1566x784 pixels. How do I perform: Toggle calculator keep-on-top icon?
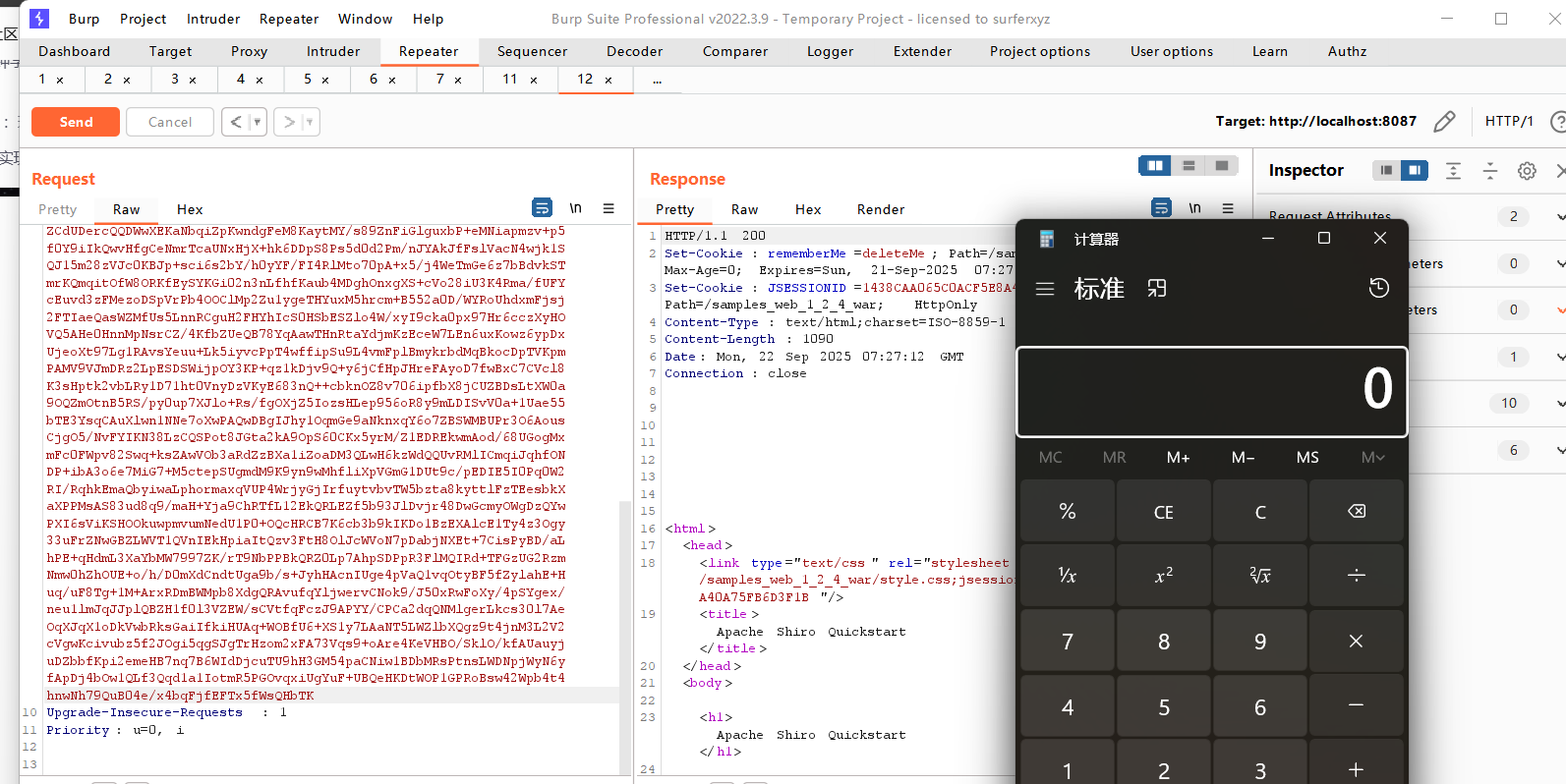[x=1157, y=289]
